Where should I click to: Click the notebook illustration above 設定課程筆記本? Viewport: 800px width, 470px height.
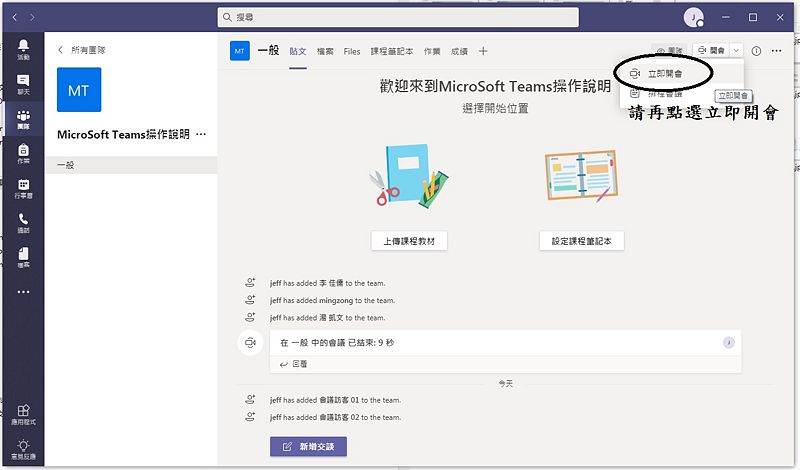pos(581,177)
